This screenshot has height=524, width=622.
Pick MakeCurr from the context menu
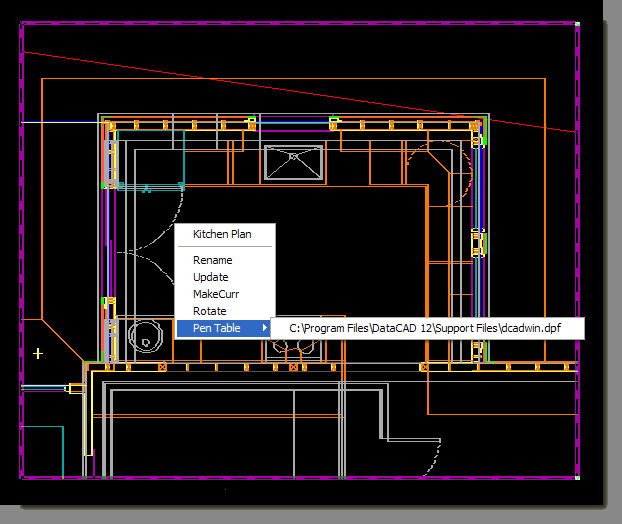coord(216,294)
